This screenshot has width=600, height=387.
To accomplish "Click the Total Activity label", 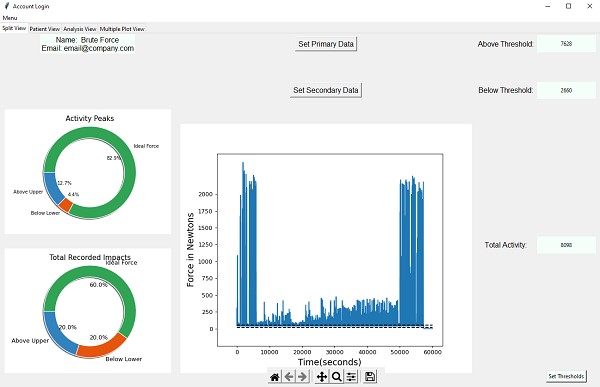I will coord(505,245).
